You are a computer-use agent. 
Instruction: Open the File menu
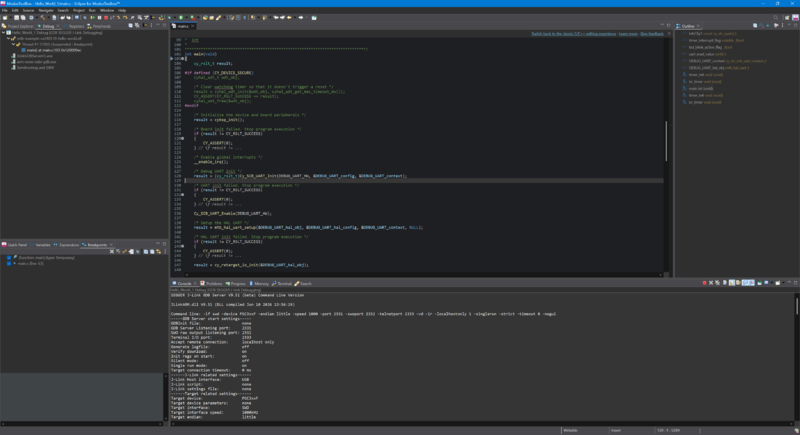tap(5, 10)
